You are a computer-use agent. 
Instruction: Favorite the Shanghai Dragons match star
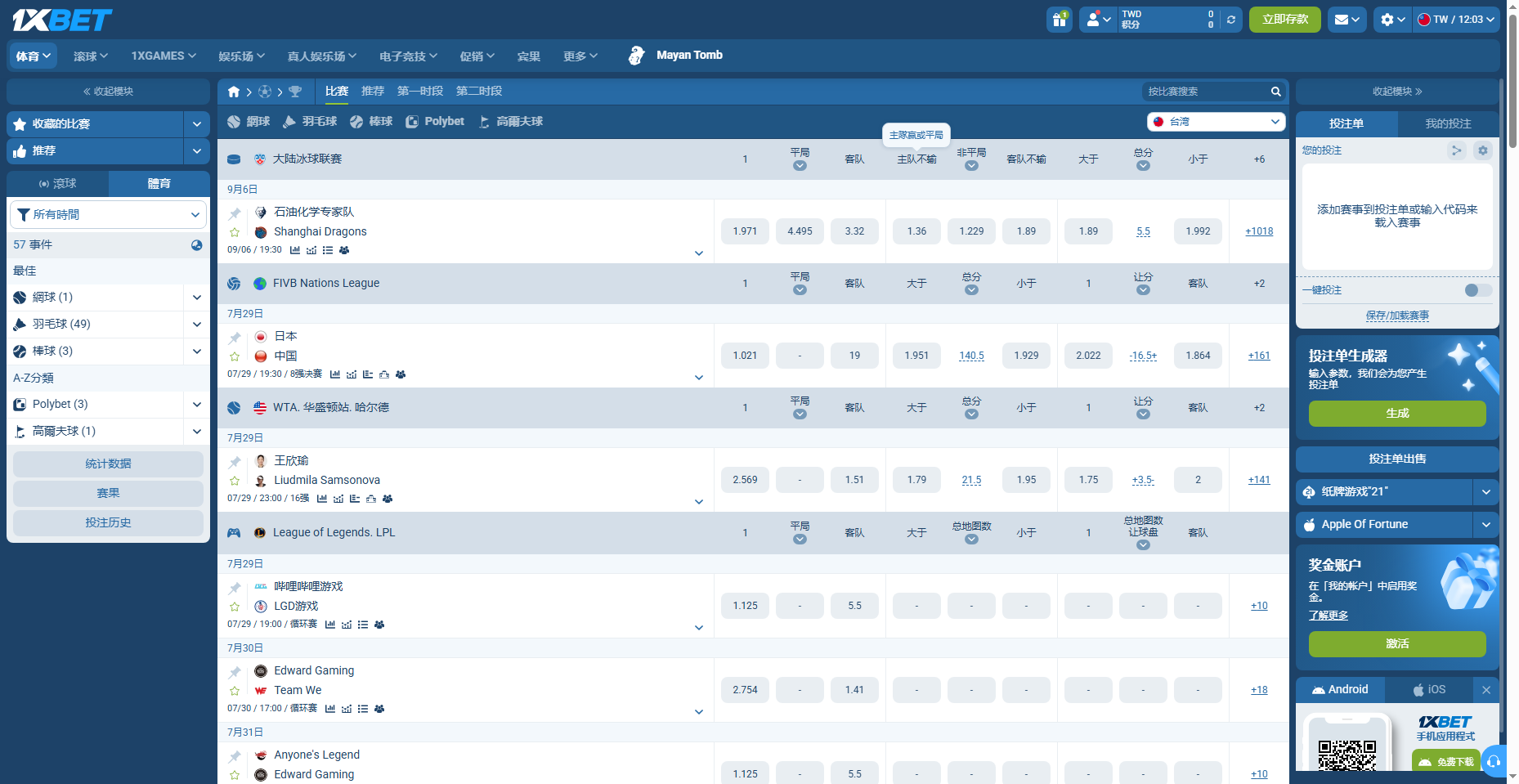(235, 233)
